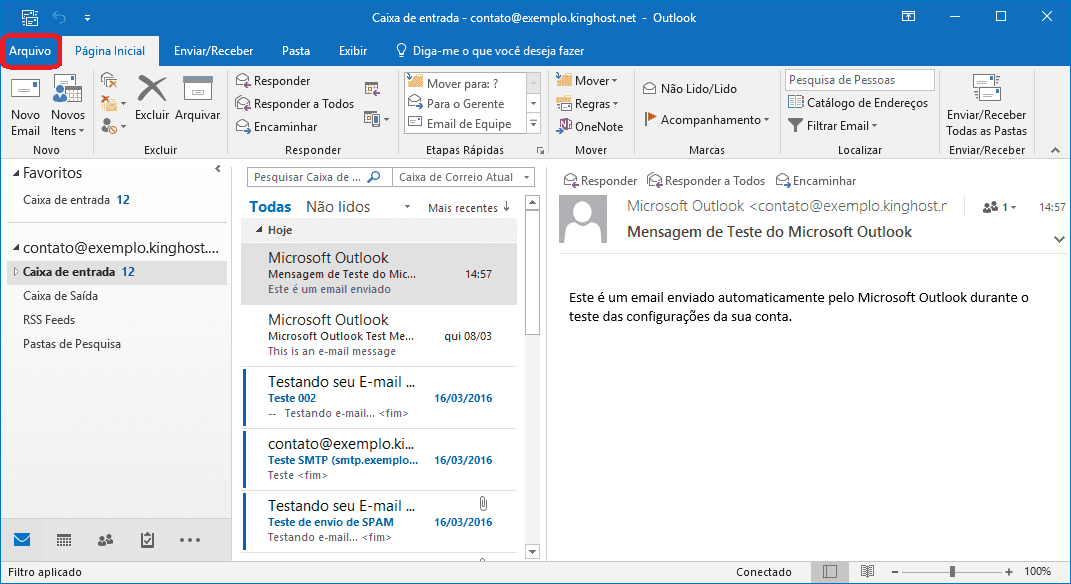Open People view in navigation bar
Viewport: 1071px width, 584px height.
point(105,540)
